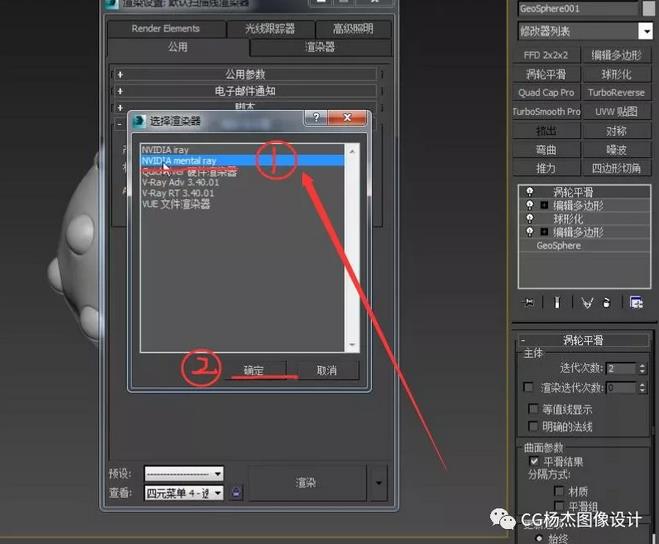Viewport: 659px width, 544px height.
Task: Click the renderer list scroll-down arrow
Action: point(352,345)
